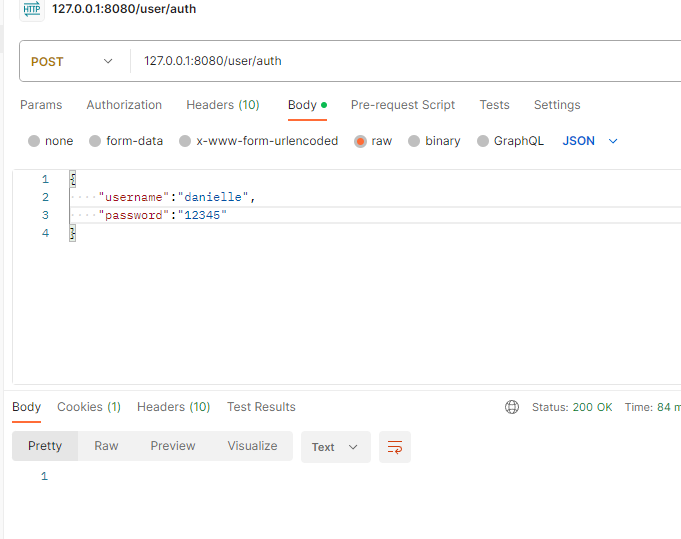Open the Text response format dropdown
681x539 pixels.
pos(336,447)
